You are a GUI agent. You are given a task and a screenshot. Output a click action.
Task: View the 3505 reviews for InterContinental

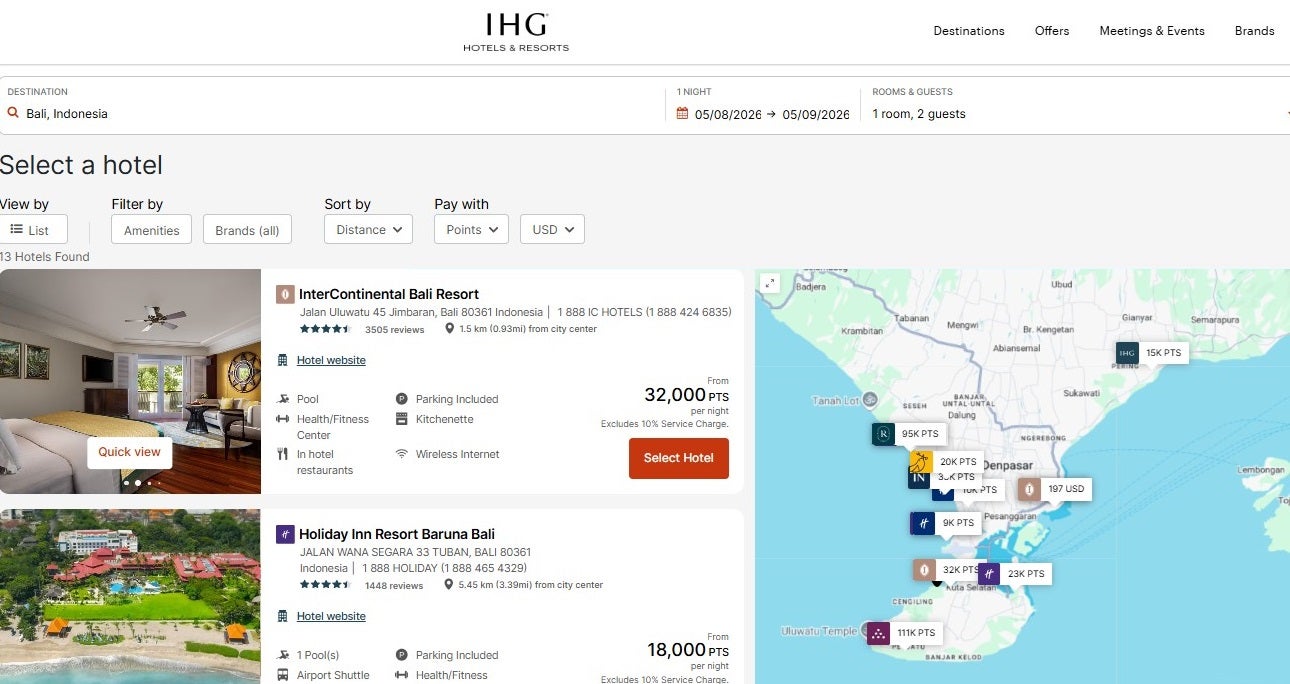coord(394,329)
